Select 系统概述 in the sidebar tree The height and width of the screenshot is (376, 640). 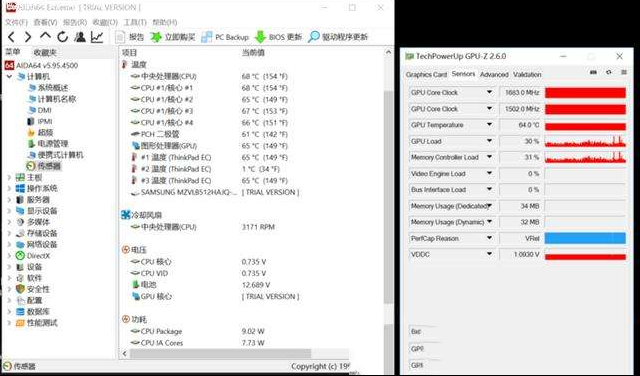coord(53,88)
